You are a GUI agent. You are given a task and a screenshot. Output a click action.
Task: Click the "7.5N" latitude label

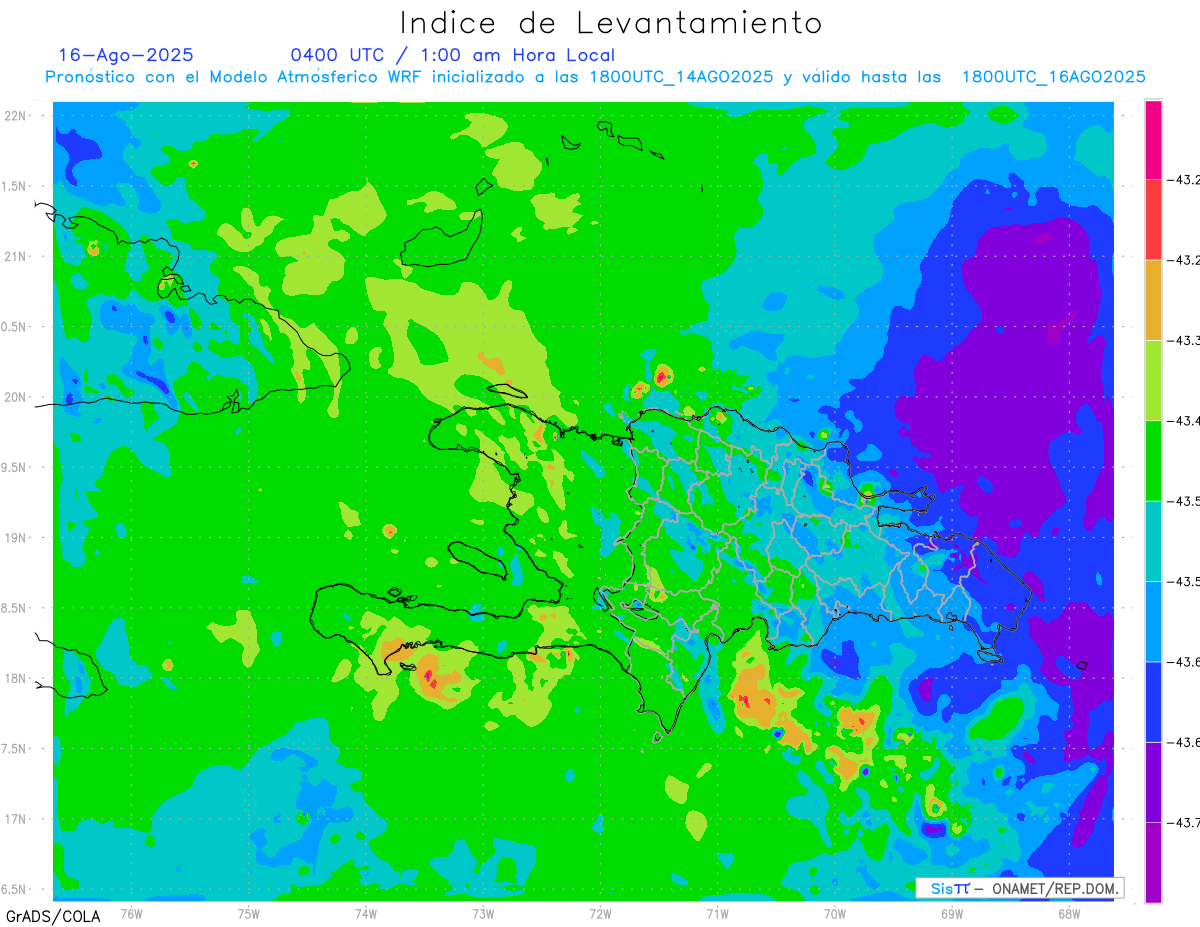pyautogui.click(x=13, y=749)
